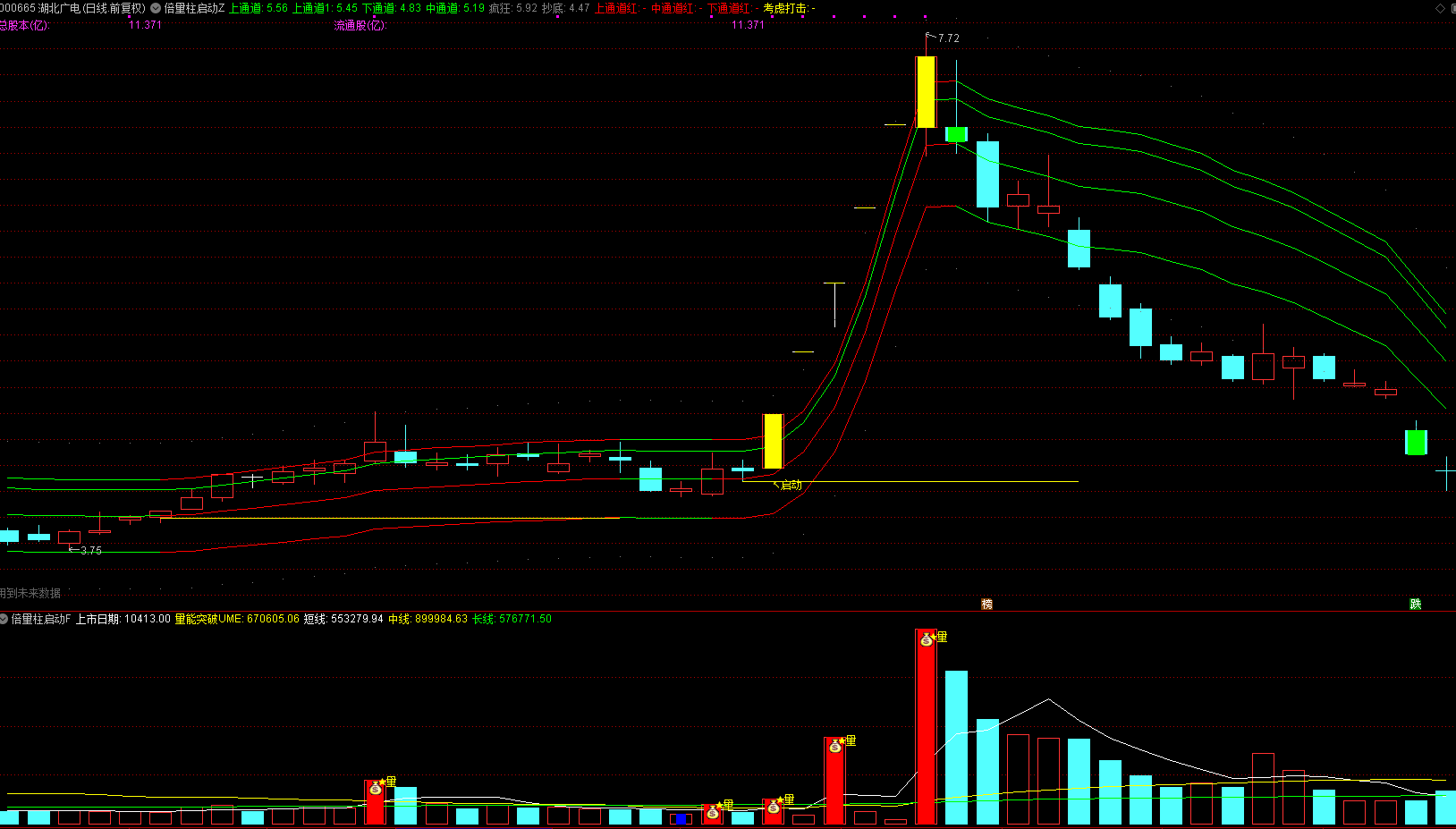Click the green candle near the chart's right edge
1456x829 pixels.
(1416, 442)
